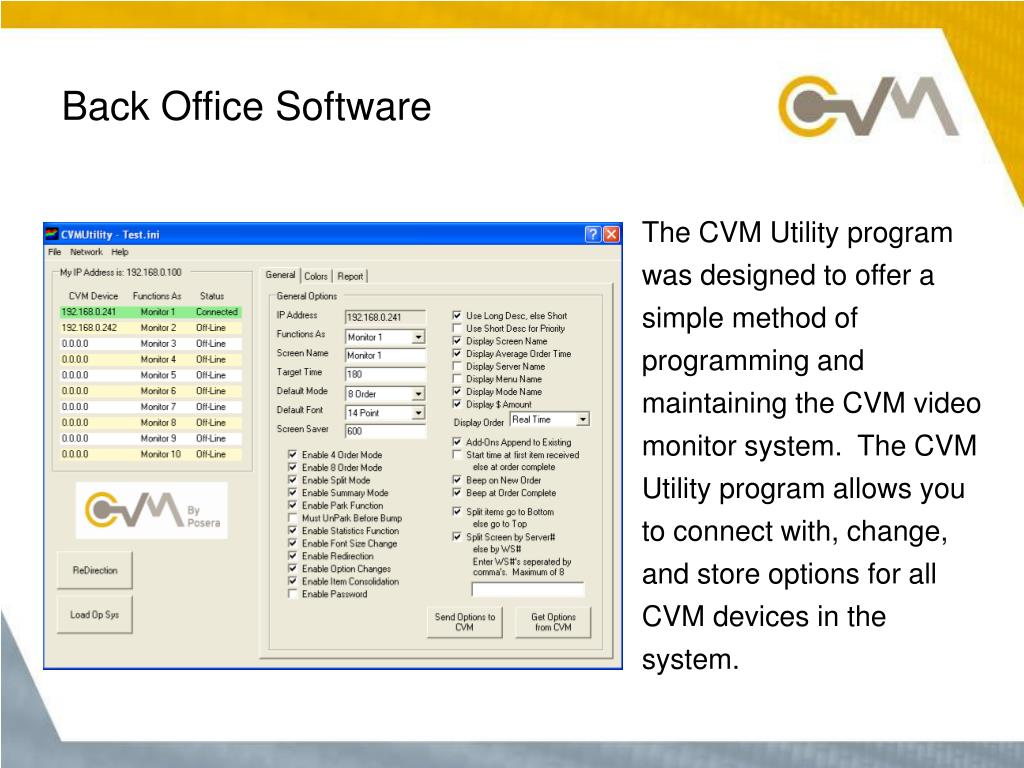Toggle Enable Redirection checkbox

click(293, 556)
